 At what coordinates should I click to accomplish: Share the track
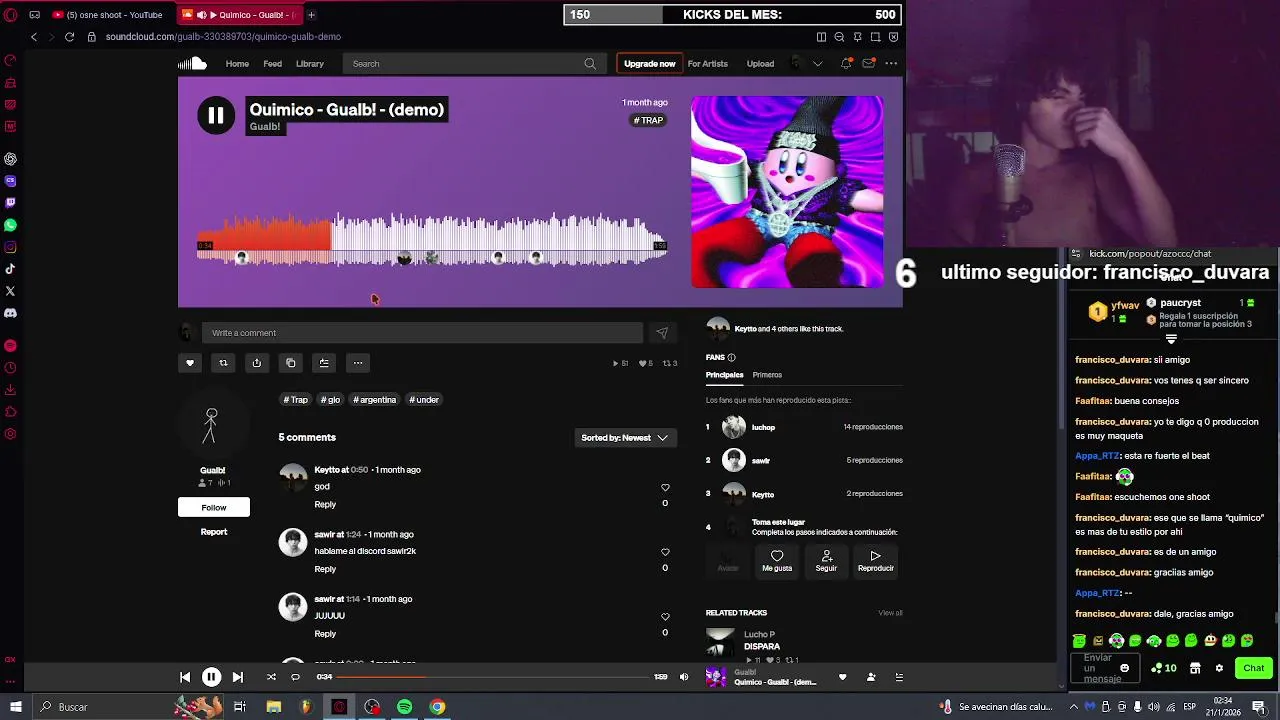point(257,363)
